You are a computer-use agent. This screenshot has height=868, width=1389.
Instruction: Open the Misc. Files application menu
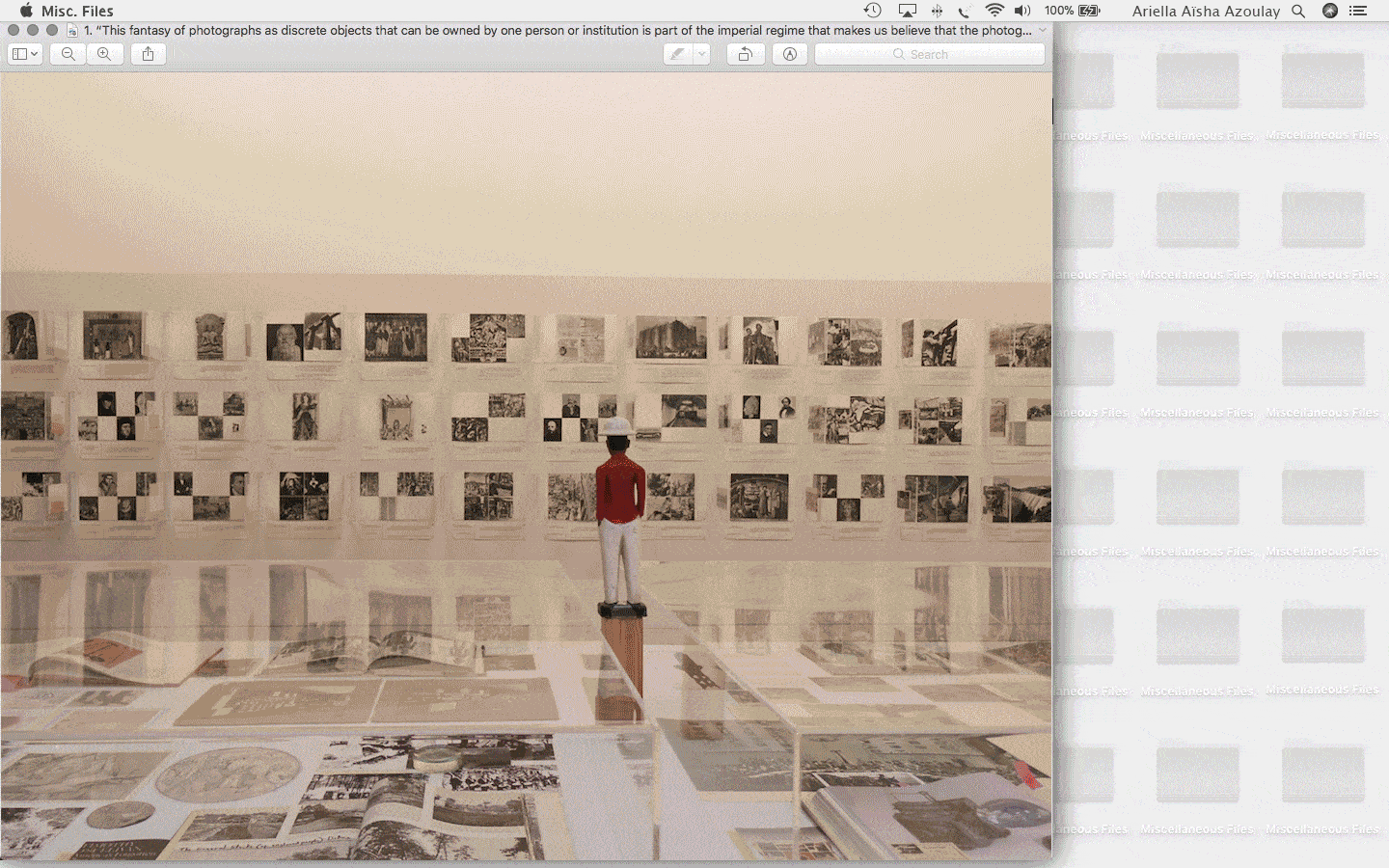click(x=77, y=11)
